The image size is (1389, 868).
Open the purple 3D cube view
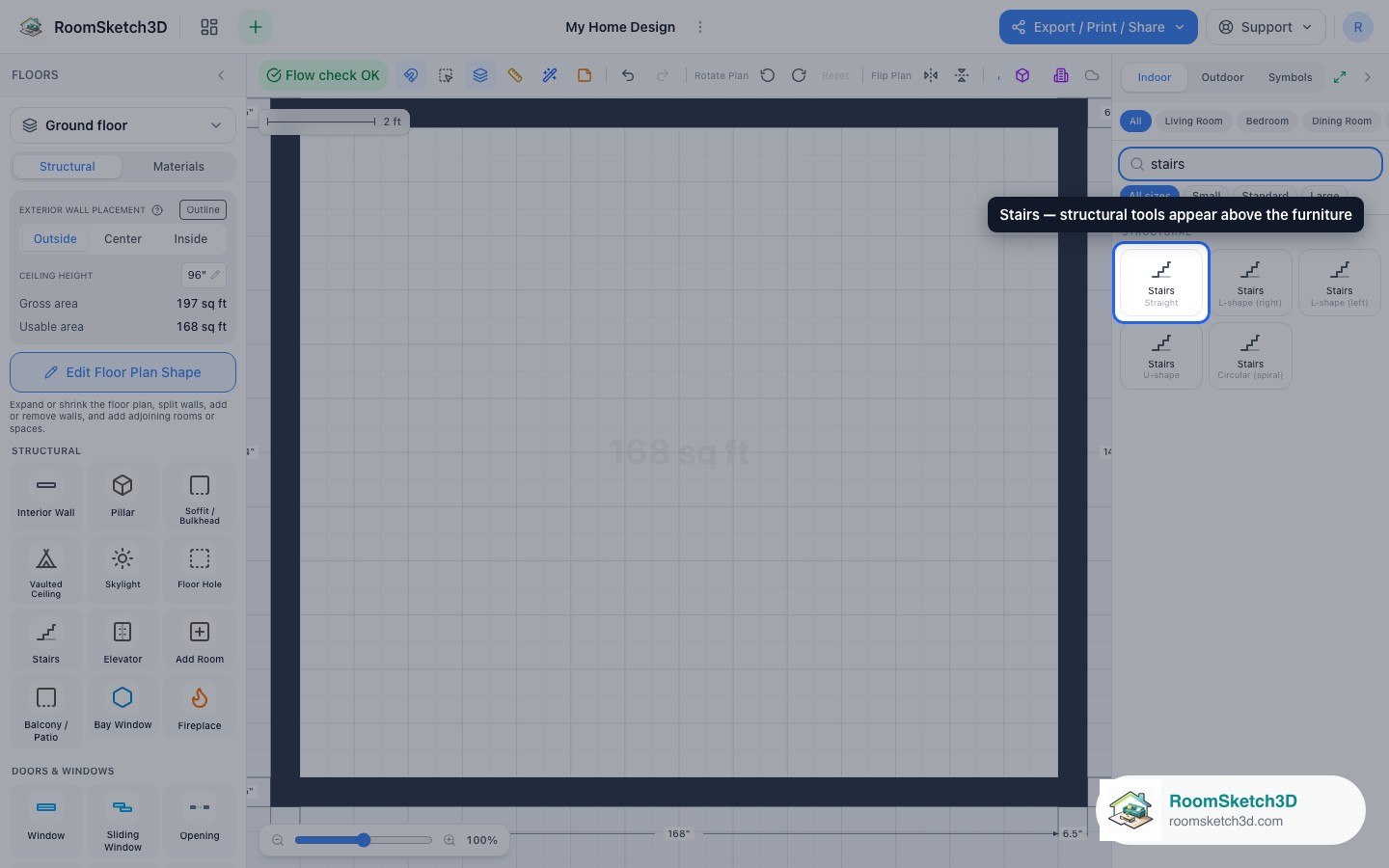pyautogui.click(x=1022, y=75)
